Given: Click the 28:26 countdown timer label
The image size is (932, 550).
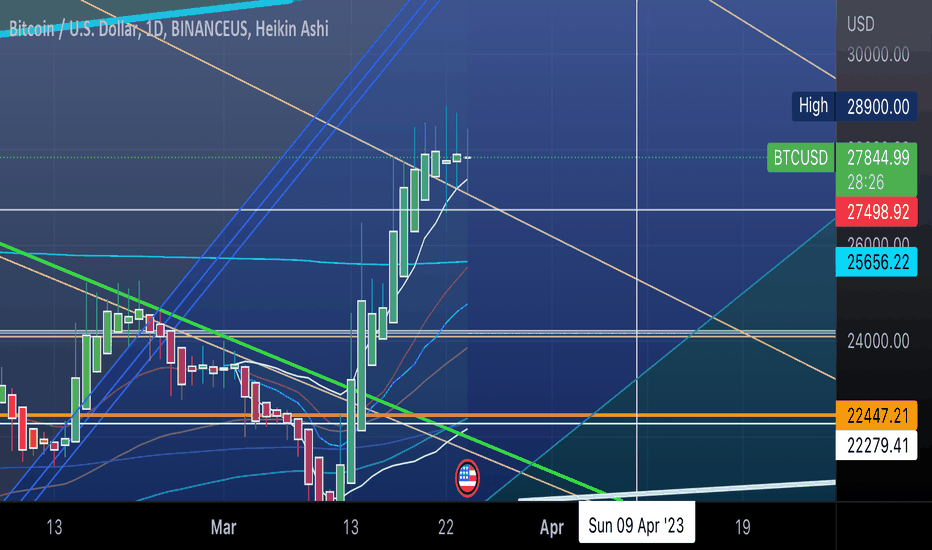Looking at the screenshot, I should (865, 183).
